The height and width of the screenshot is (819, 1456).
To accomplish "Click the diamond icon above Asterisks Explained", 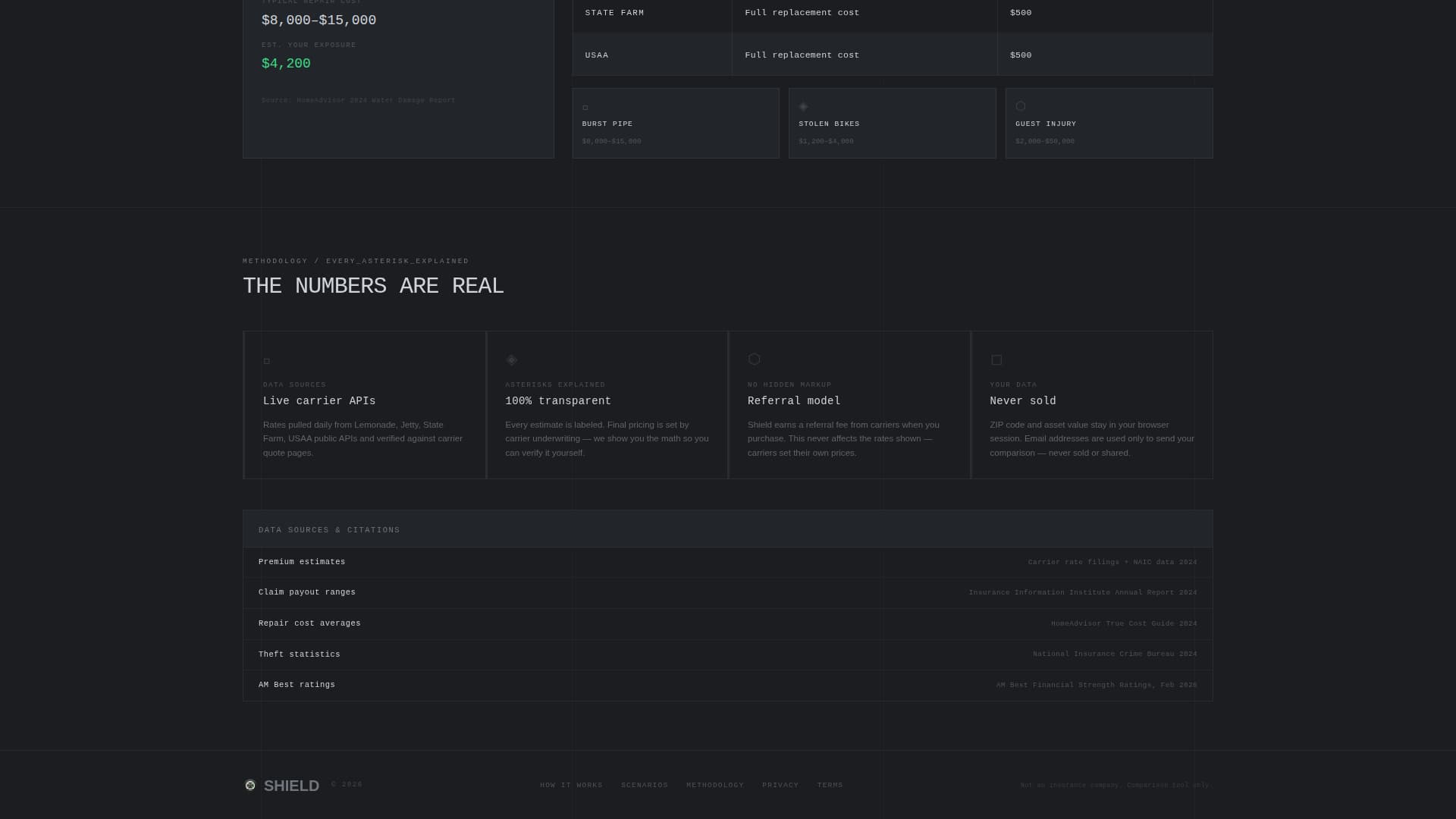I will tap(512, 360).
